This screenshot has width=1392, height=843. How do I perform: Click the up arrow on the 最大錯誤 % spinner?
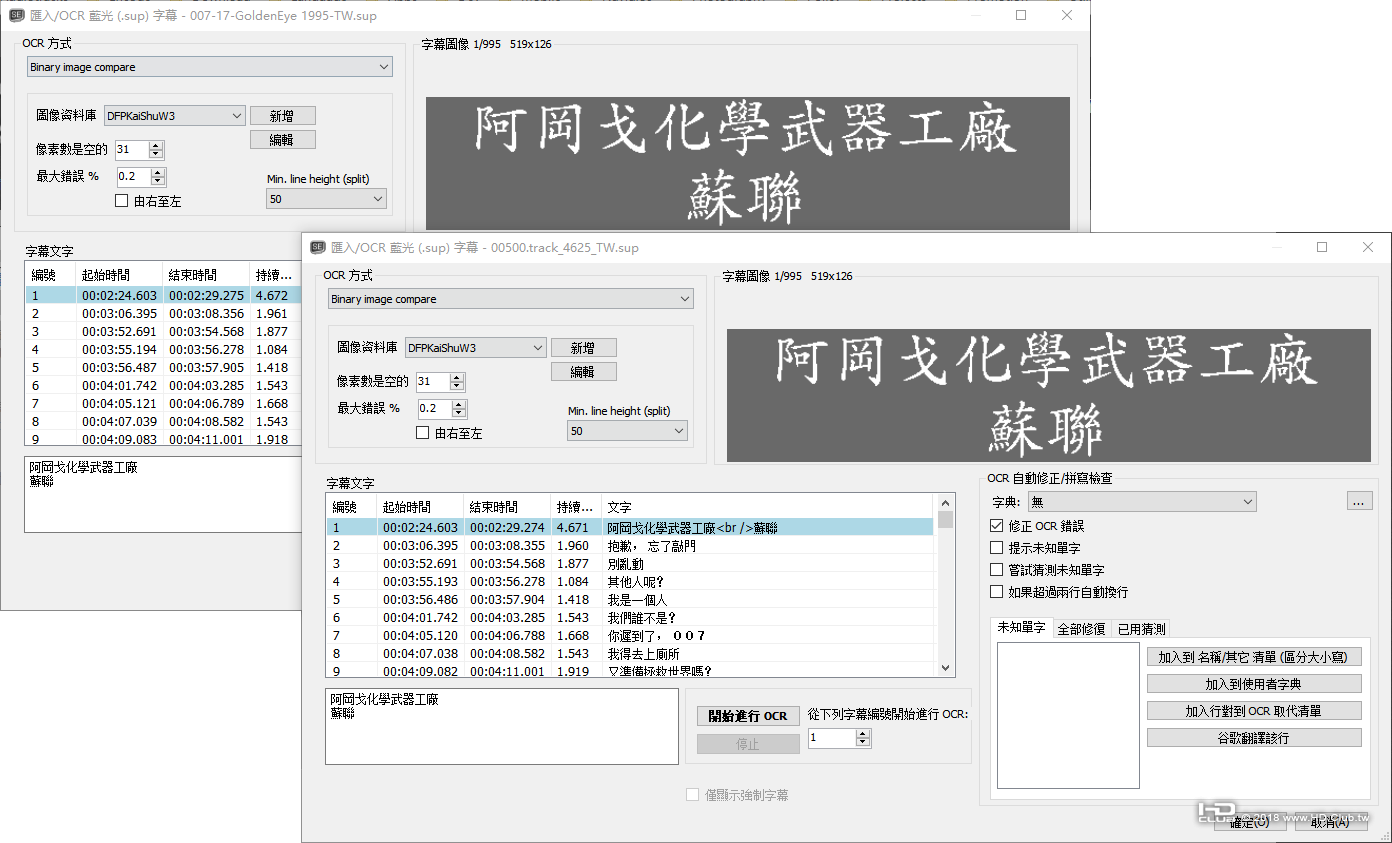pos(456,404)
